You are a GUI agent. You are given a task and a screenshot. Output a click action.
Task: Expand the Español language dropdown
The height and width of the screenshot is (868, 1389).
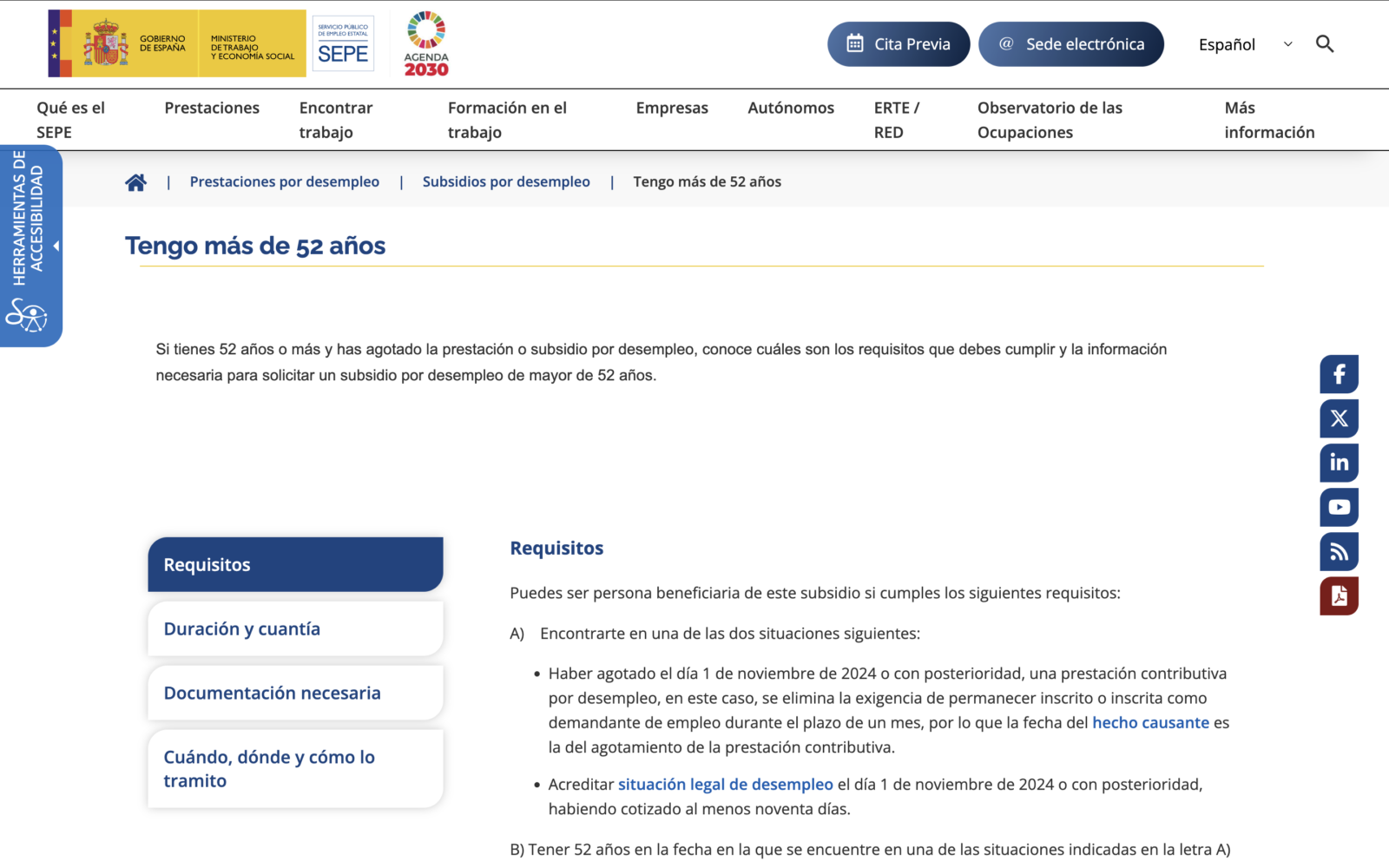coord(1245,44)
